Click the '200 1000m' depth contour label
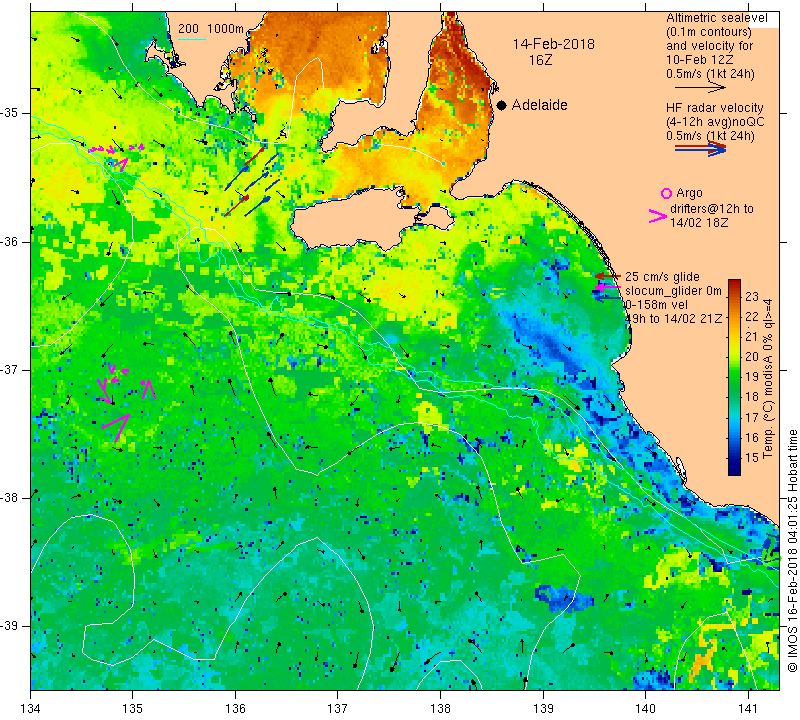800x720 pixels. coord(211,29)
